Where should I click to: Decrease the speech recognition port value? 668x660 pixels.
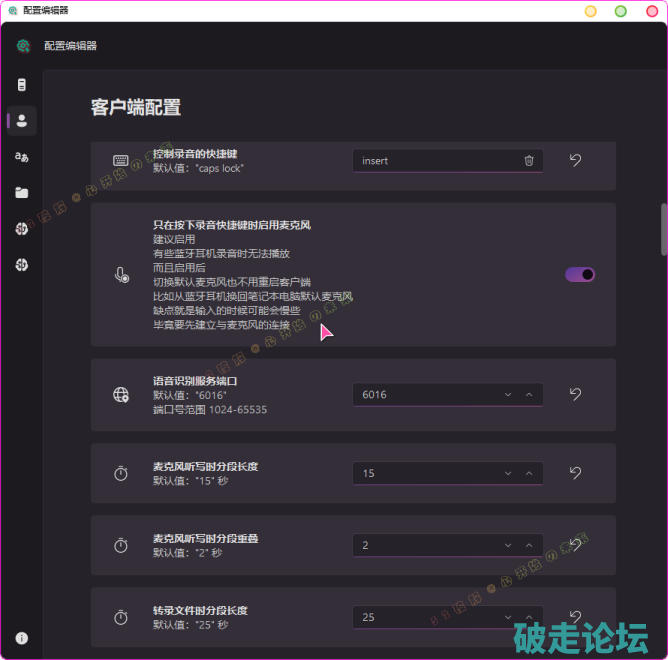point(508,395)
